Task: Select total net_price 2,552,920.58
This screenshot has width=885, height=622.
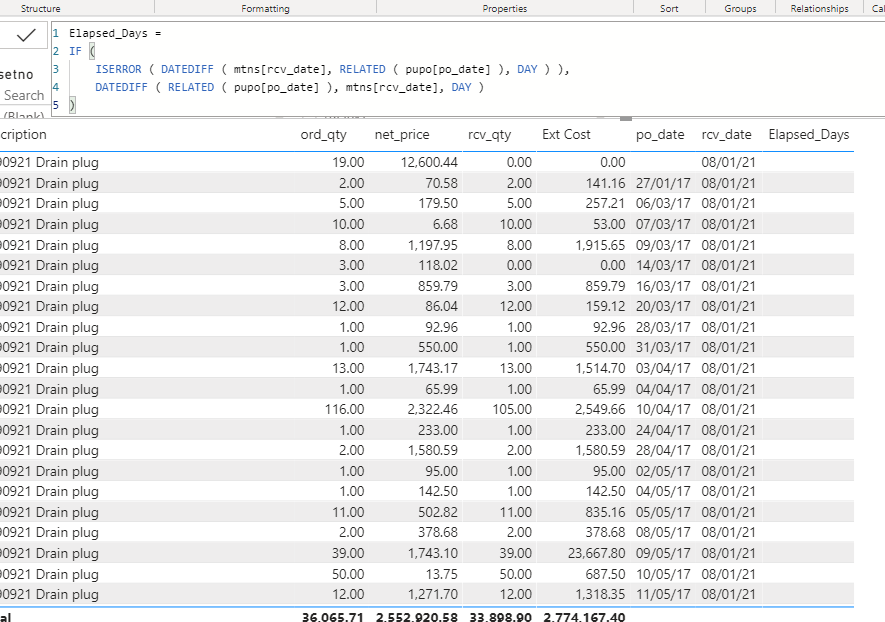Action: coord(417,617)
